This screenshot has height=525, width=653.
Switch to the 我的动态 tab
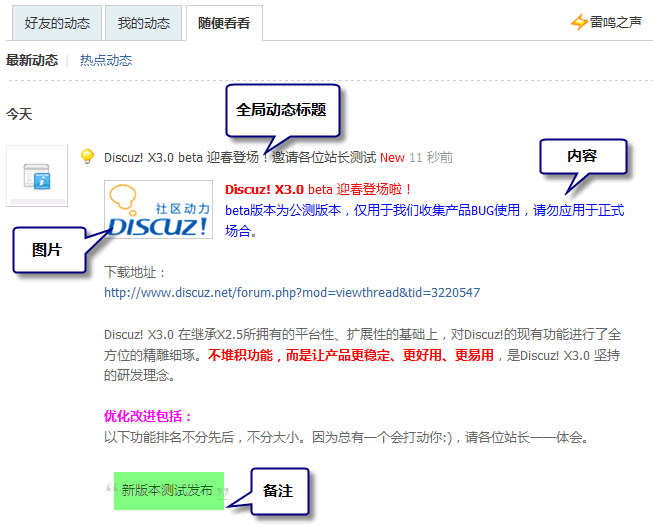click(144, 22)
